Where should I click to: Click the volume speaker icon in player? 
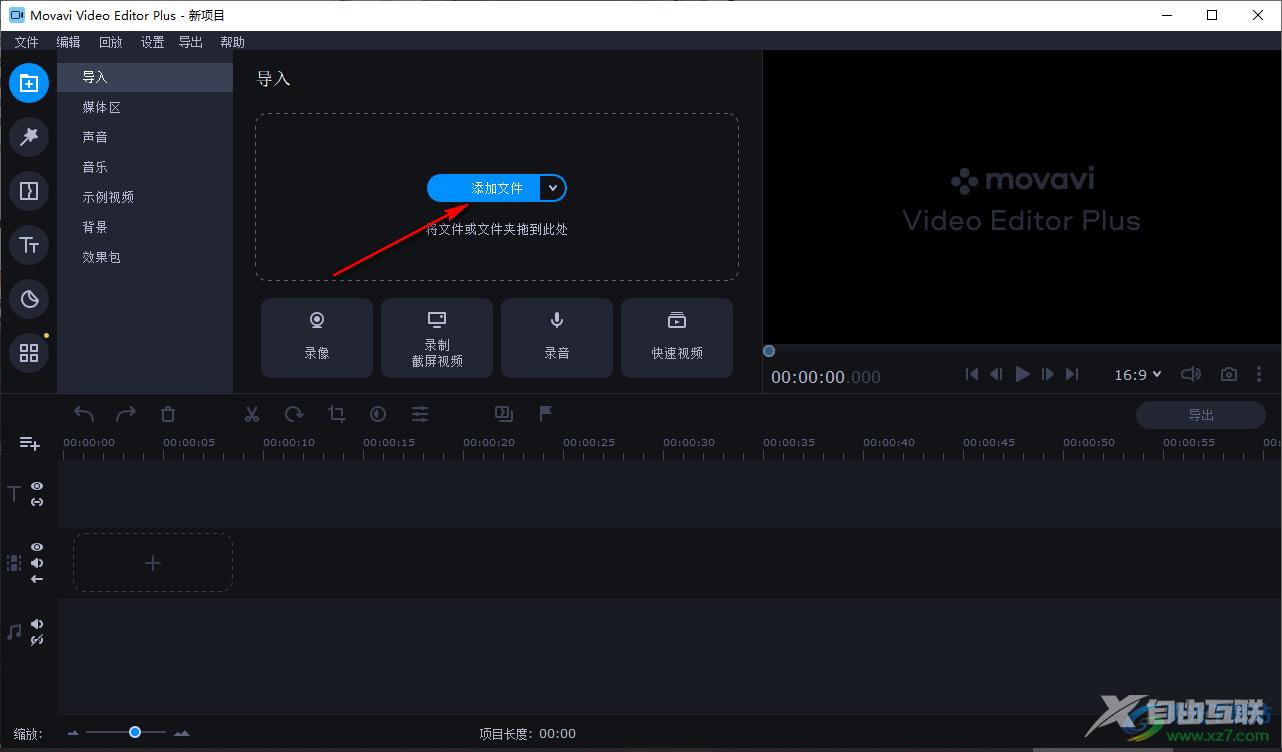click(1191, 374)
